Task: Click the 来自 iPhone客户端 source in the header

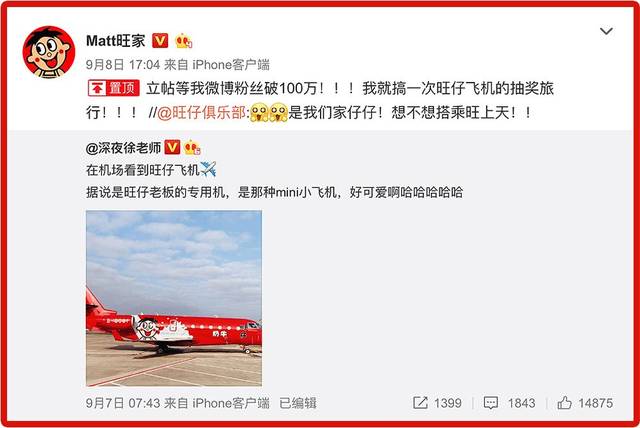Action: click(x=217, y=64)
